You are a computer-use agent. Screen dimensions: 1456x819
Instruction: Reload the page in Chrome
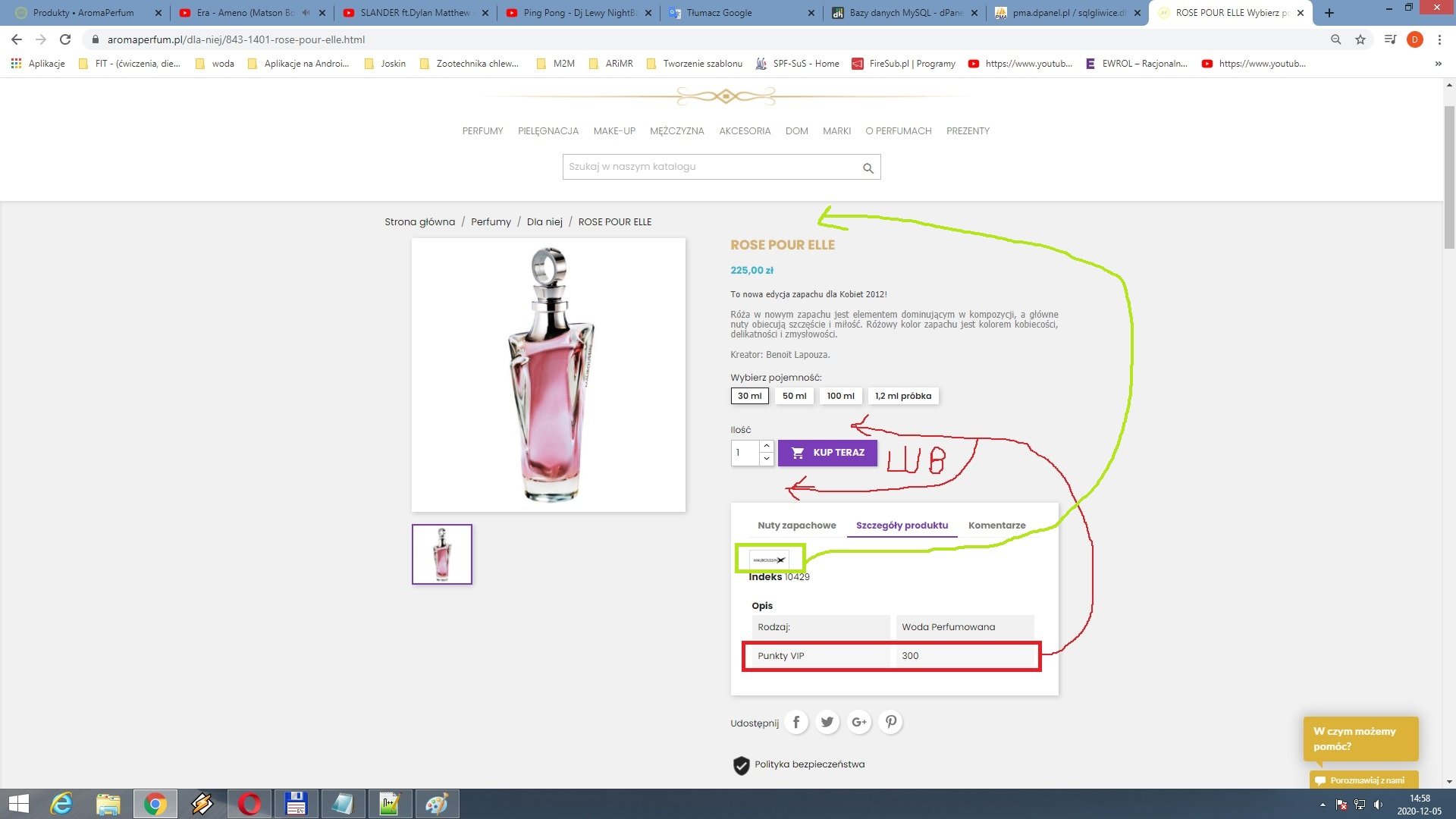point(65,39)
